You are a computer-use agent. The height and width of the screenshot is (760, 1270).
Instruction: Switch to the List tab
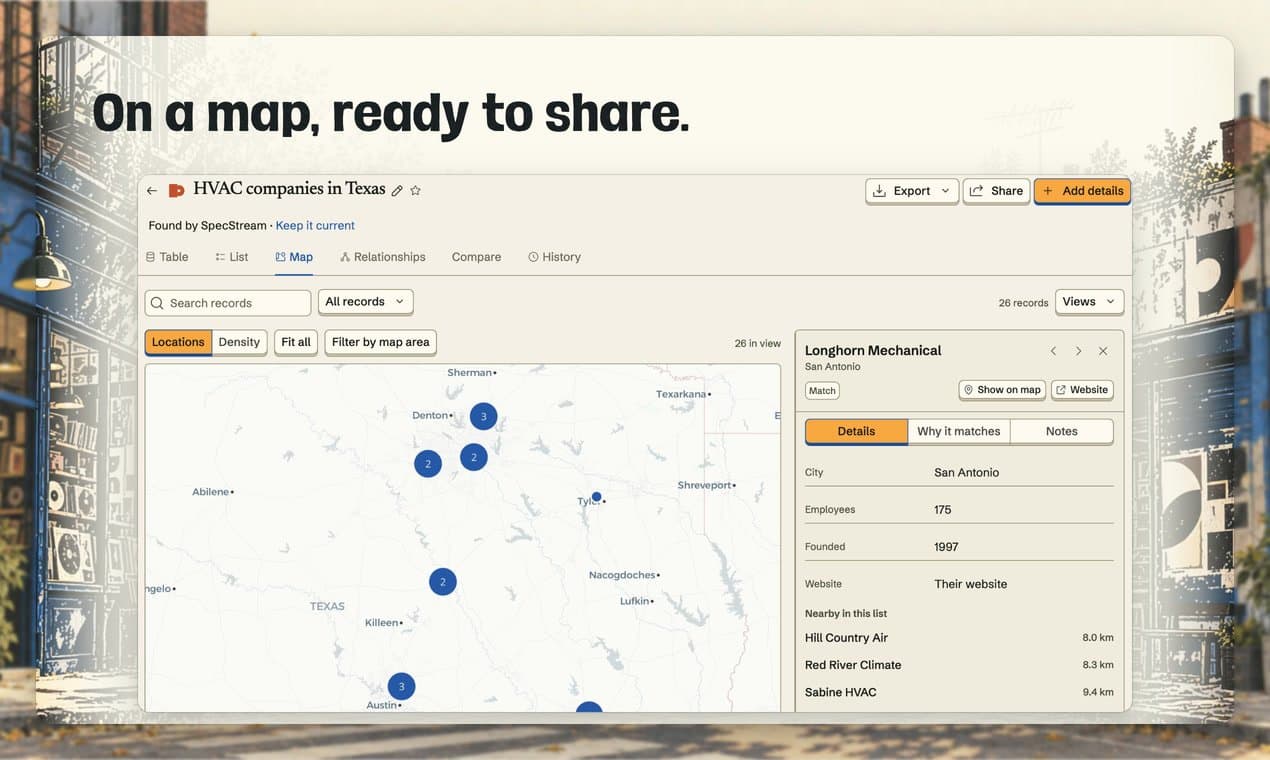point(232,257)
